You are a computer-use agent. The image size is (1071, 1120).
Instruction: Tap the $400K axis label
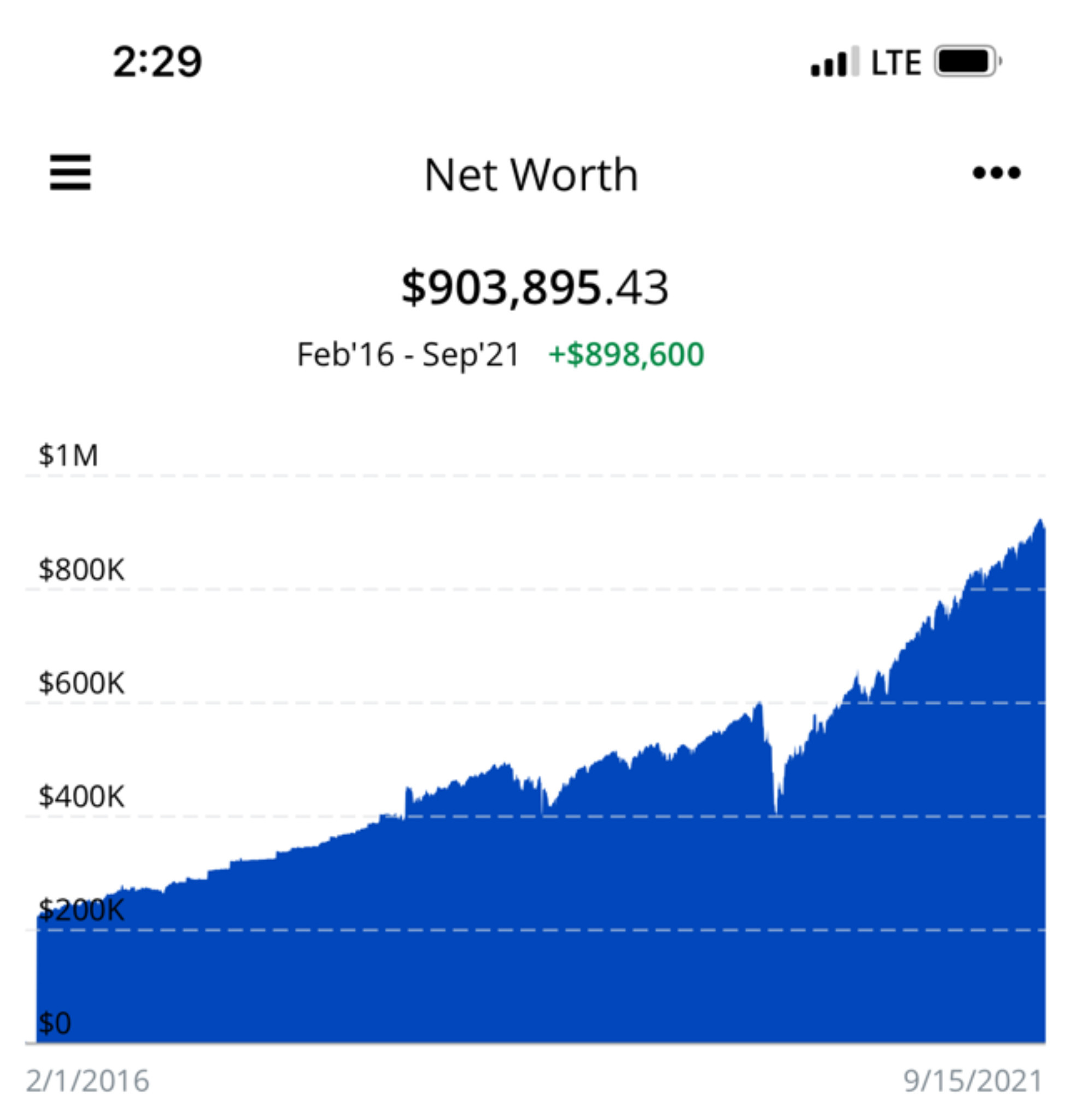click(81, 796)
